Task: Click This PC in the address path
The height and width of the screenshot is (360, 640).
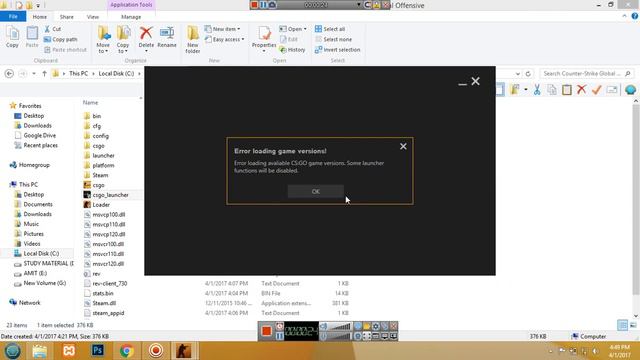Action: 78,73
